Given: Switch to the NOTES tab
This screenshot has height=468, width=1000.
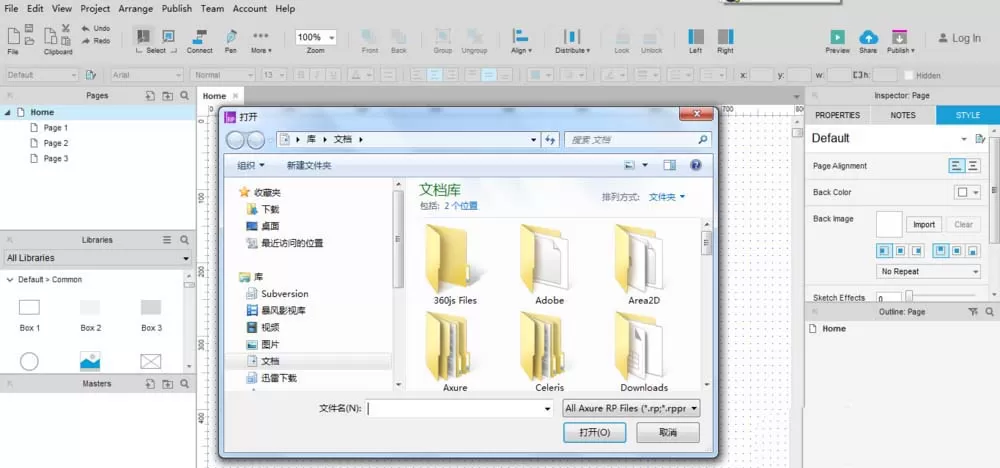Looking at the screenshot, I should click(x=903, y=115).
